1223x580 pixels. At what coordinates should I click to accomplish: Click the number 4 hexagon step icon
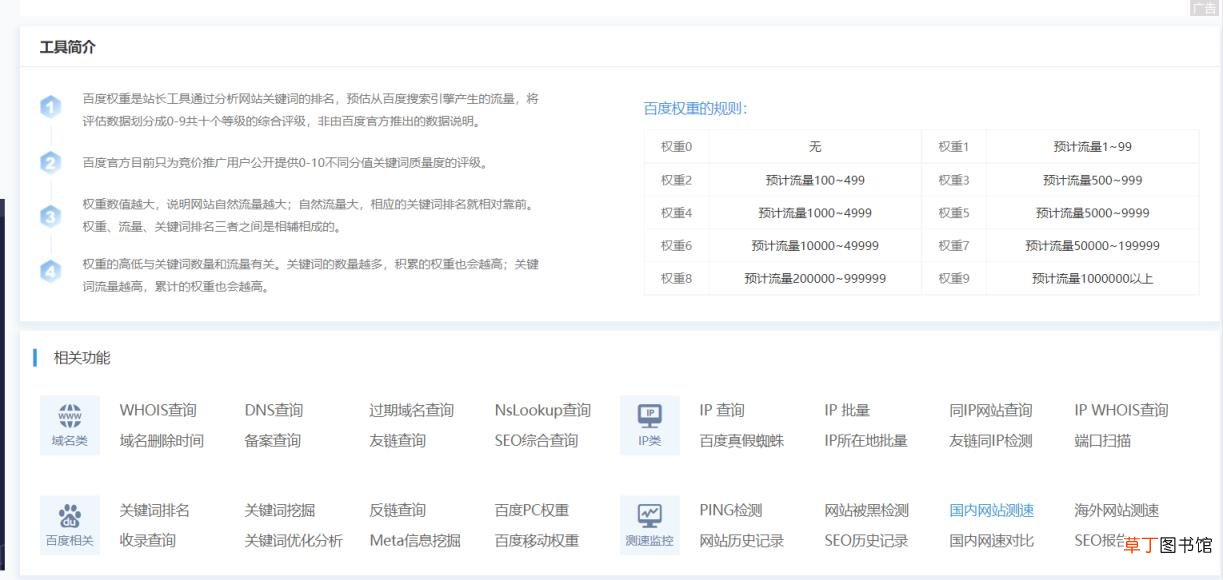pyautogui.click(x=50, y=270)
